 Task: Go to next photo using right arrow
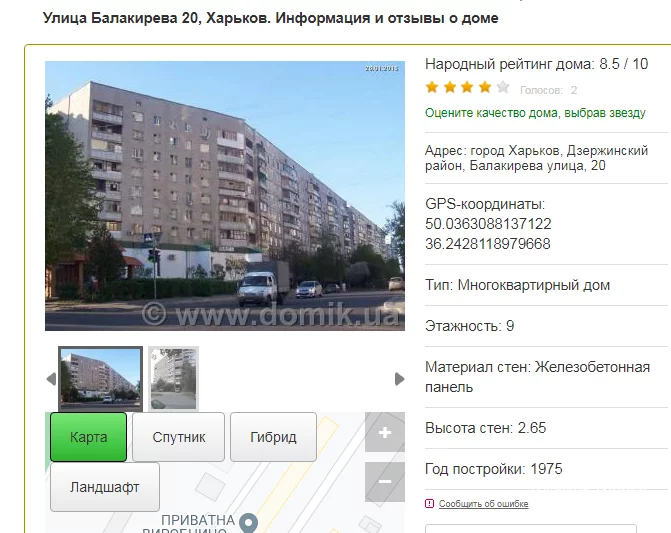[399, 379]
